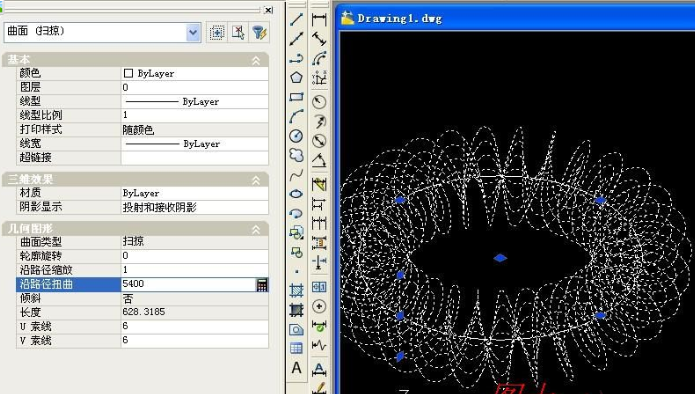Select the Dimension Break tool

[319, 262]
